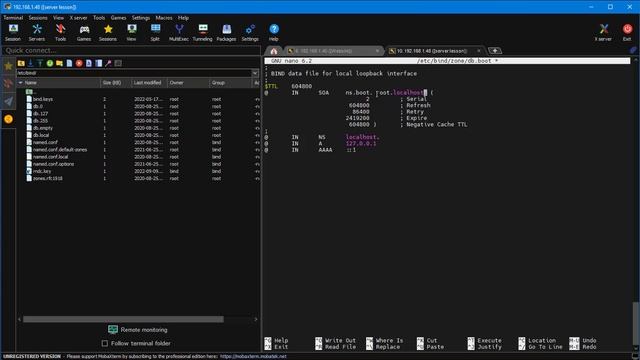Click the X server button
Screen dimensions: 640x360
click(x=603, y=33)
